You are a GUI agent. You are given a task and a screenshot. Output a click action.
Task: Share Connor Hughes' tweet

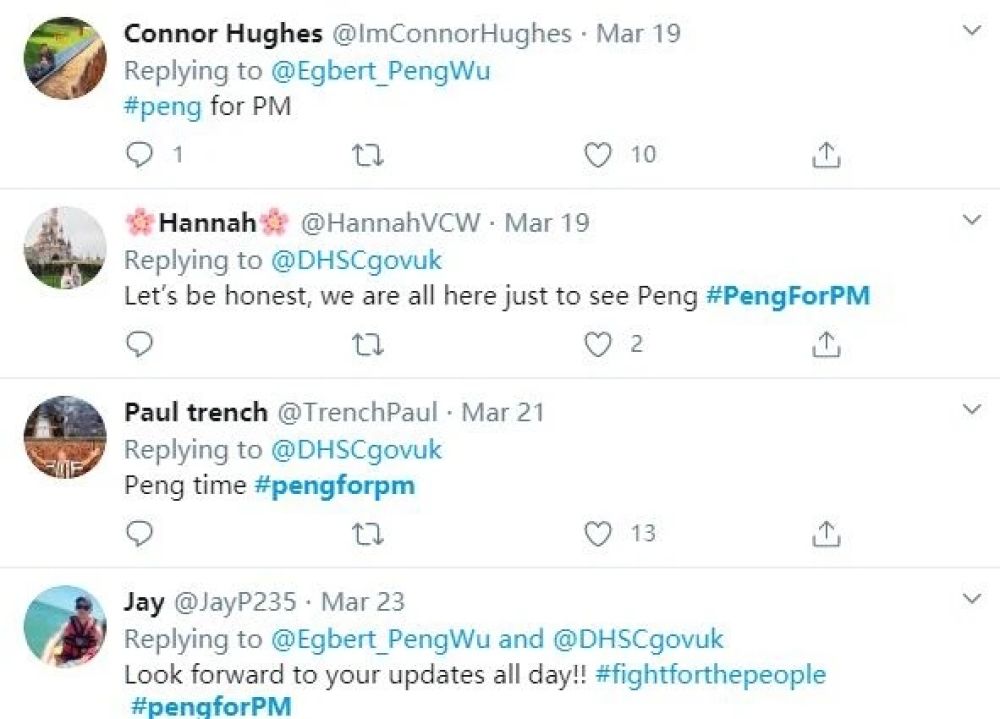click(x=826, y=155)
